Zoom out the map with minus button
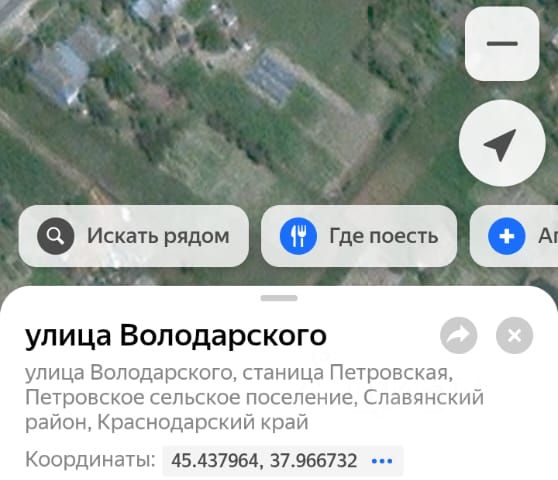The height and width of the screenshot is (480, 558). point(502,44)
